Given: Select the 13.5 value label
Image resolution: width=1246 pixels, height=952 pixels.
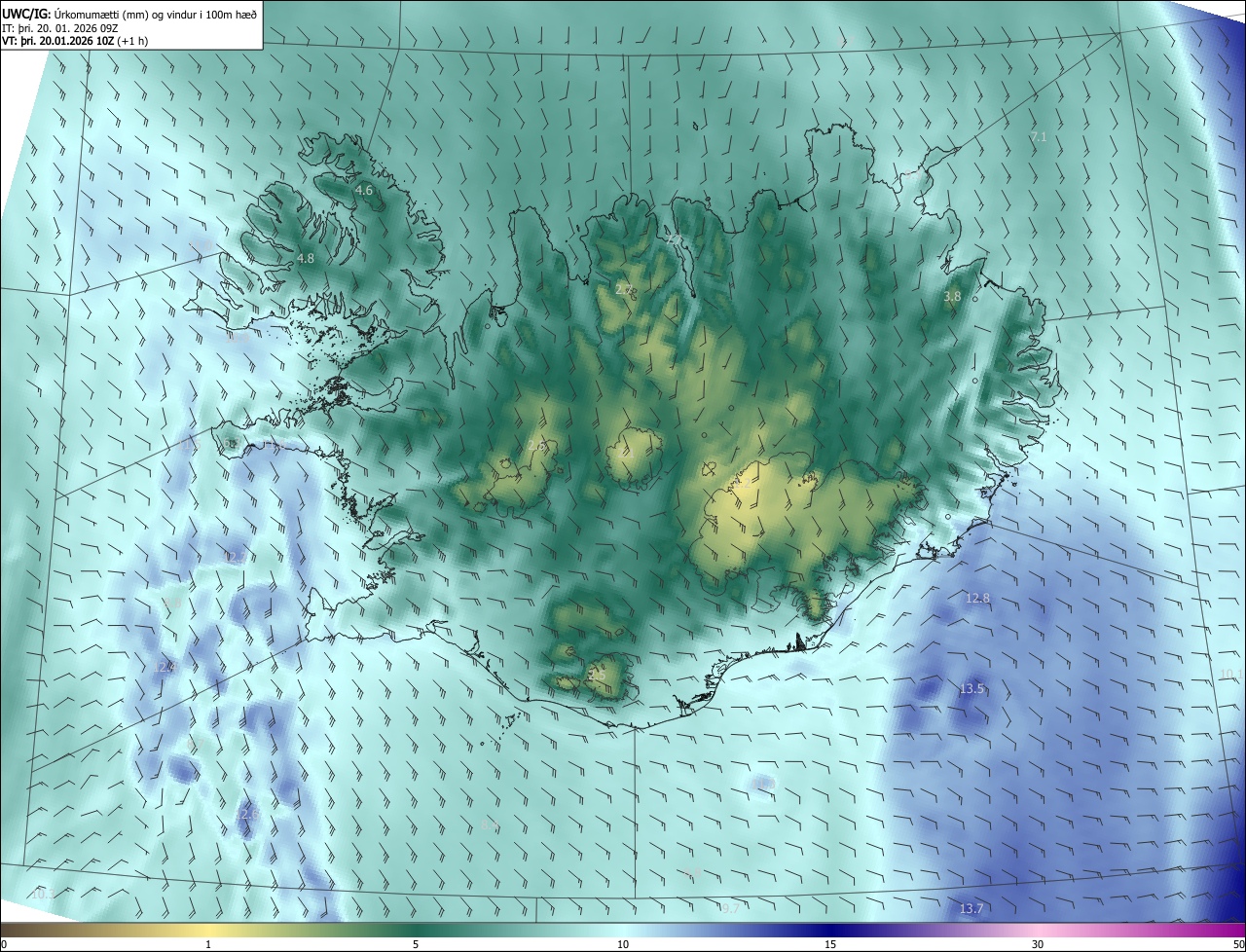Looking at the screenshot, I should 971,689.
